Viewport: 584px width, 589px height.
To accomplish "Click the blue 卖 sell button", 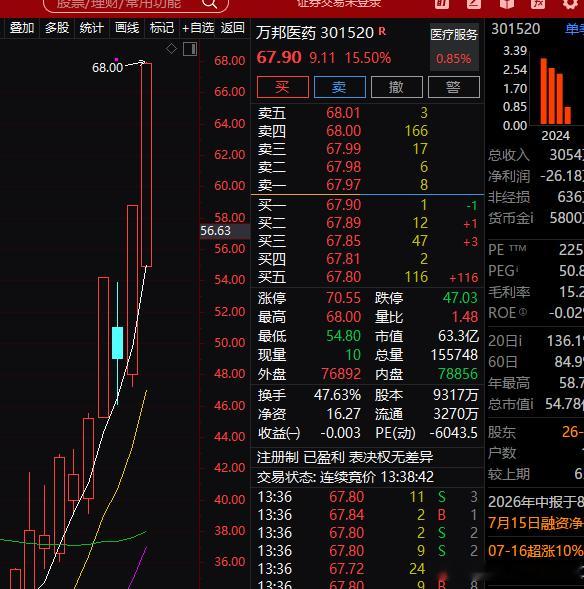I will coord(340,87).
